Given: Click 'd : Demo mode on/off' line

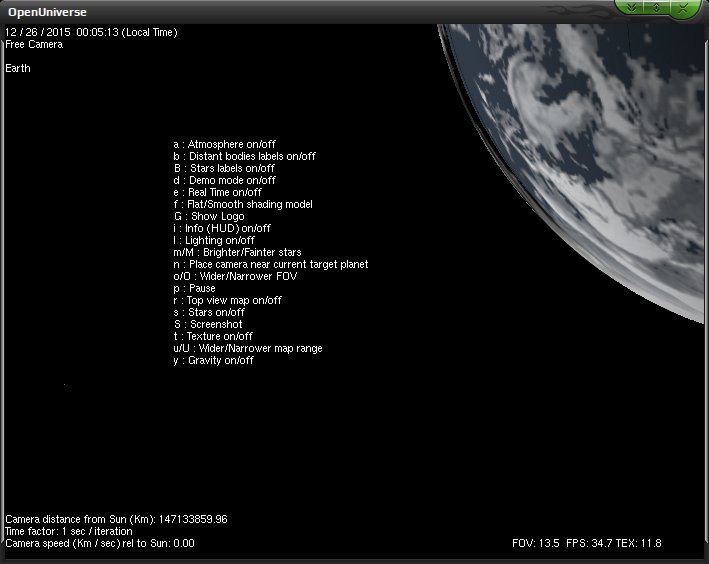Looking at the screenshot, I should [224, 180].
